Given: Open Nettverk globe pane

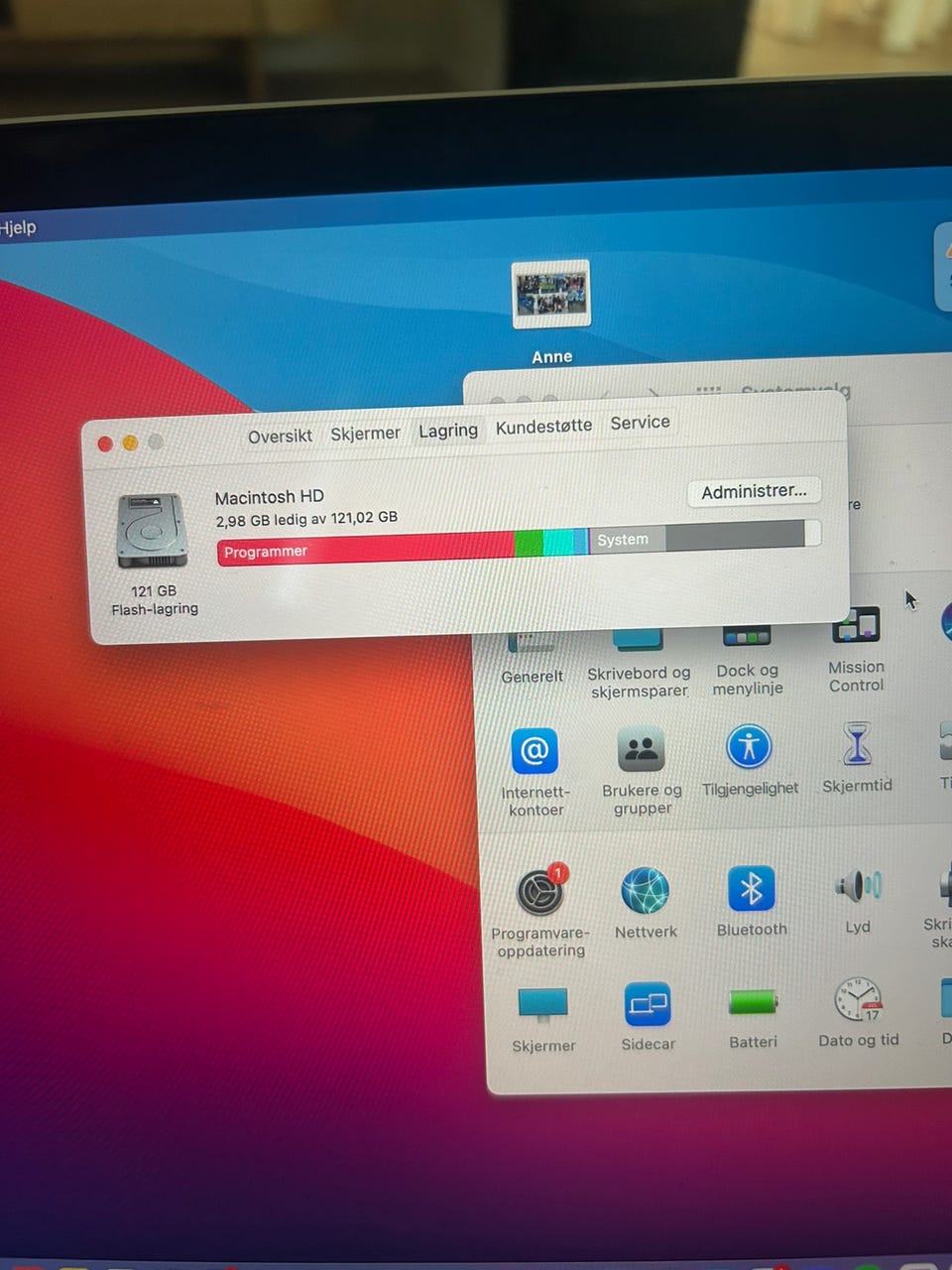Looking at the screenshot, I should coord(646,903).
